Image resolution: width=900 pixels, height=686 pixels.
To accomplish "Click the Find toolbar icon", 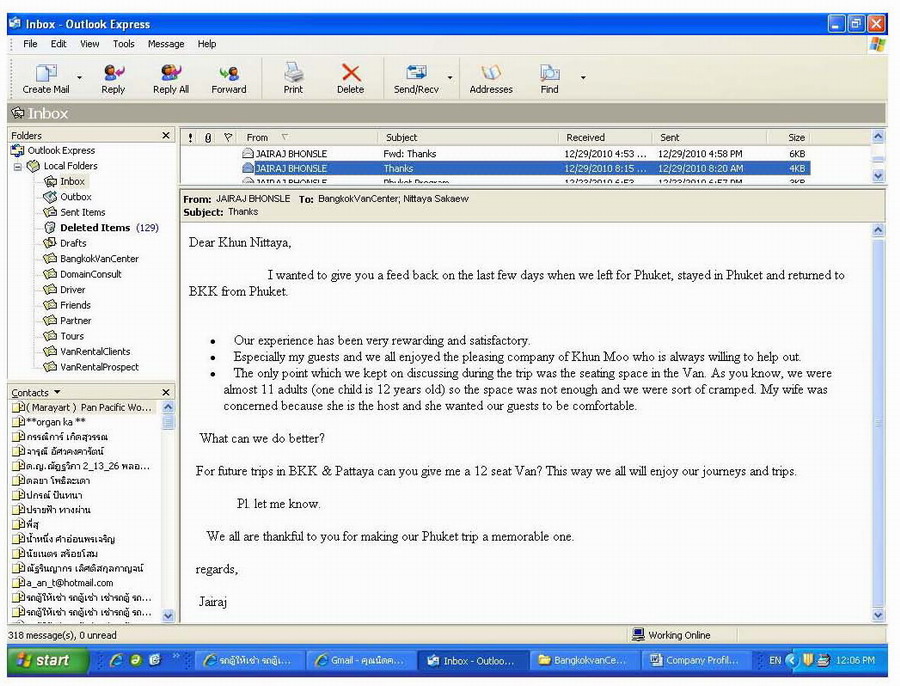I will (549, 77).
